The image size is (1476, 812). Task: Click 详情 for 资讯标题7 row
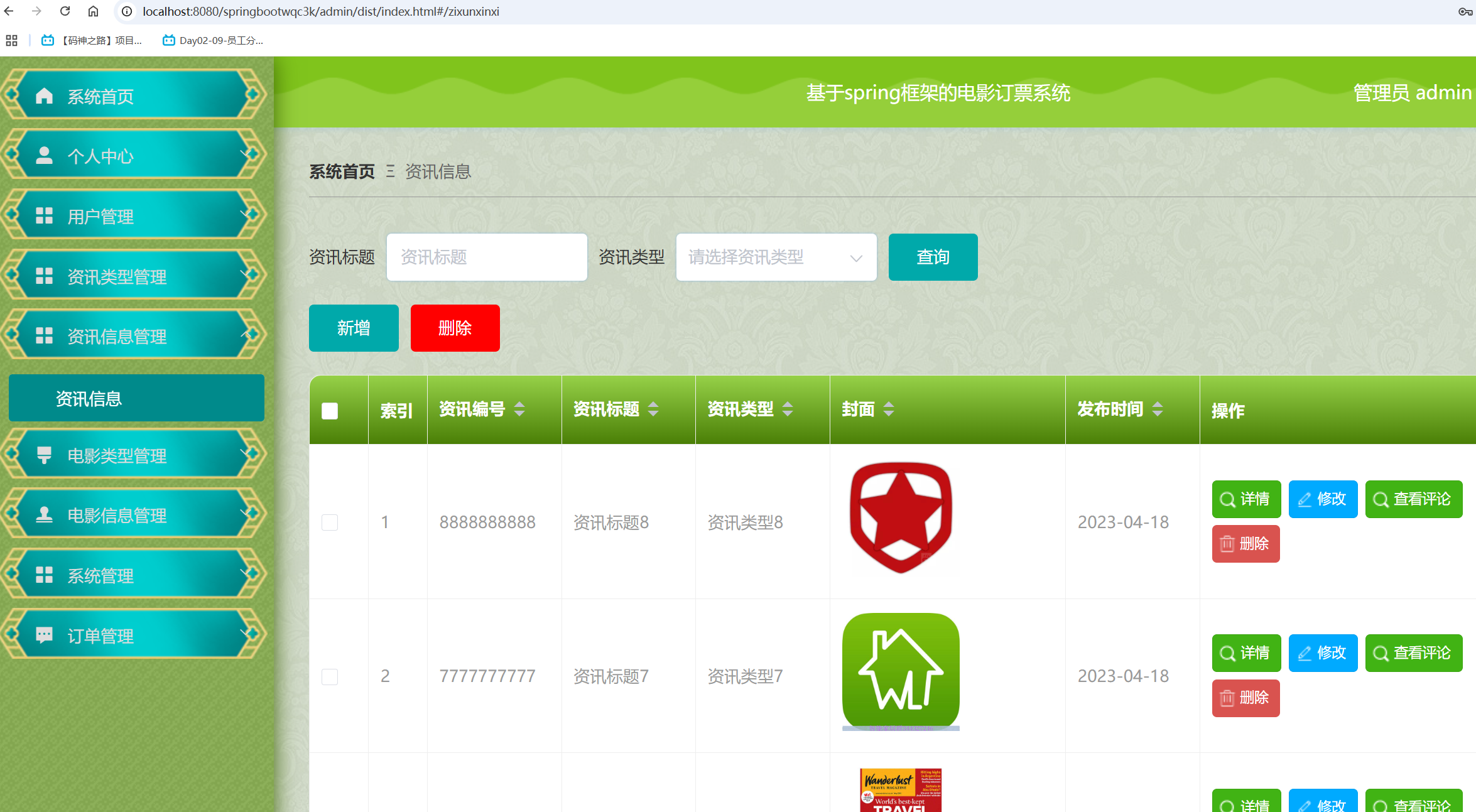pos(1246,653)
